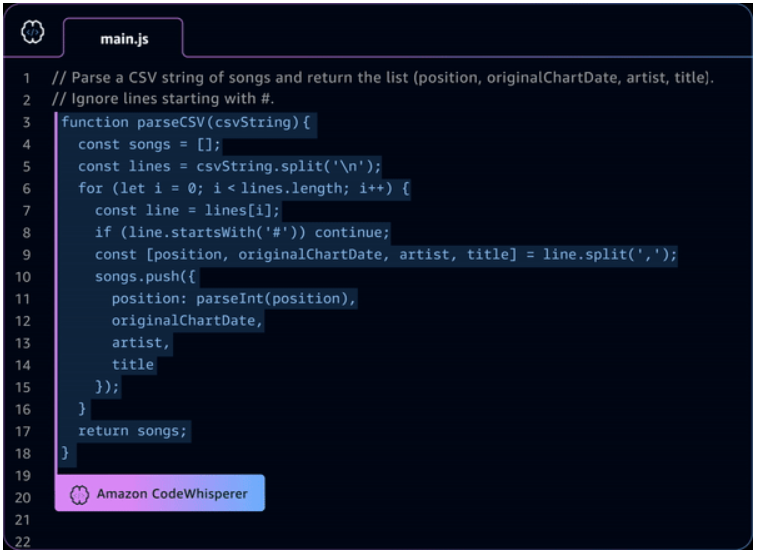Click line number 22 in the gutter
Image resolution: width=758 pixels, height=554 pixels.
pyautogui.click(x=23, y=542)
